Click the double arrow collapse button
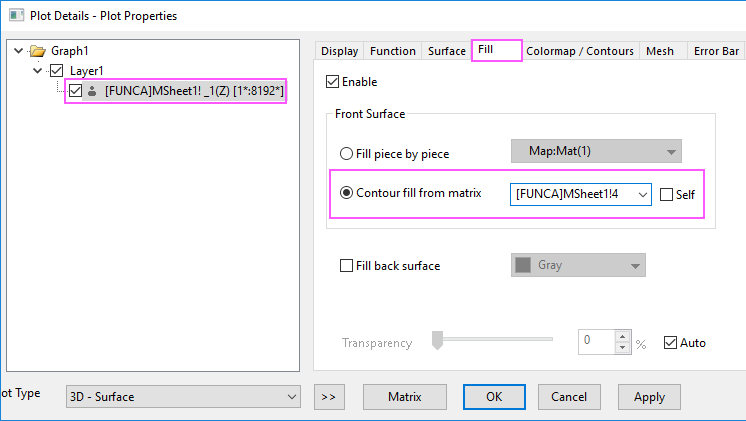Viewport: 746px width, 421px height. coord(329,397)
